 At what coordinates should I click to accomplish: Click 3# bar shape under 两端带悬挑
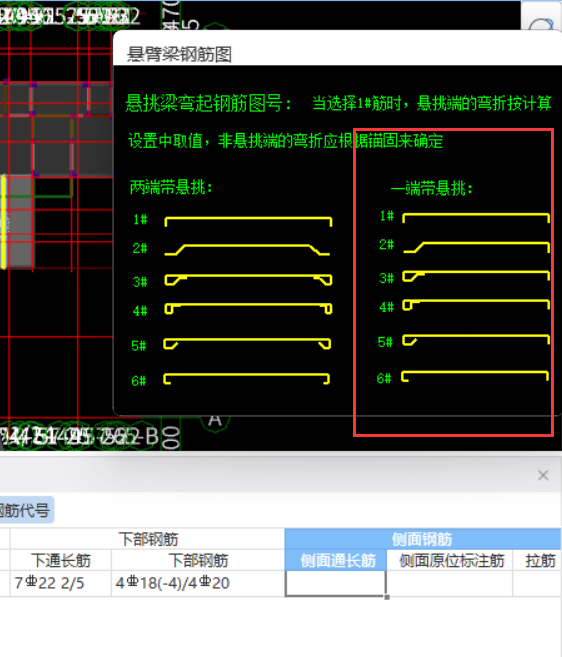click(248, 280)
